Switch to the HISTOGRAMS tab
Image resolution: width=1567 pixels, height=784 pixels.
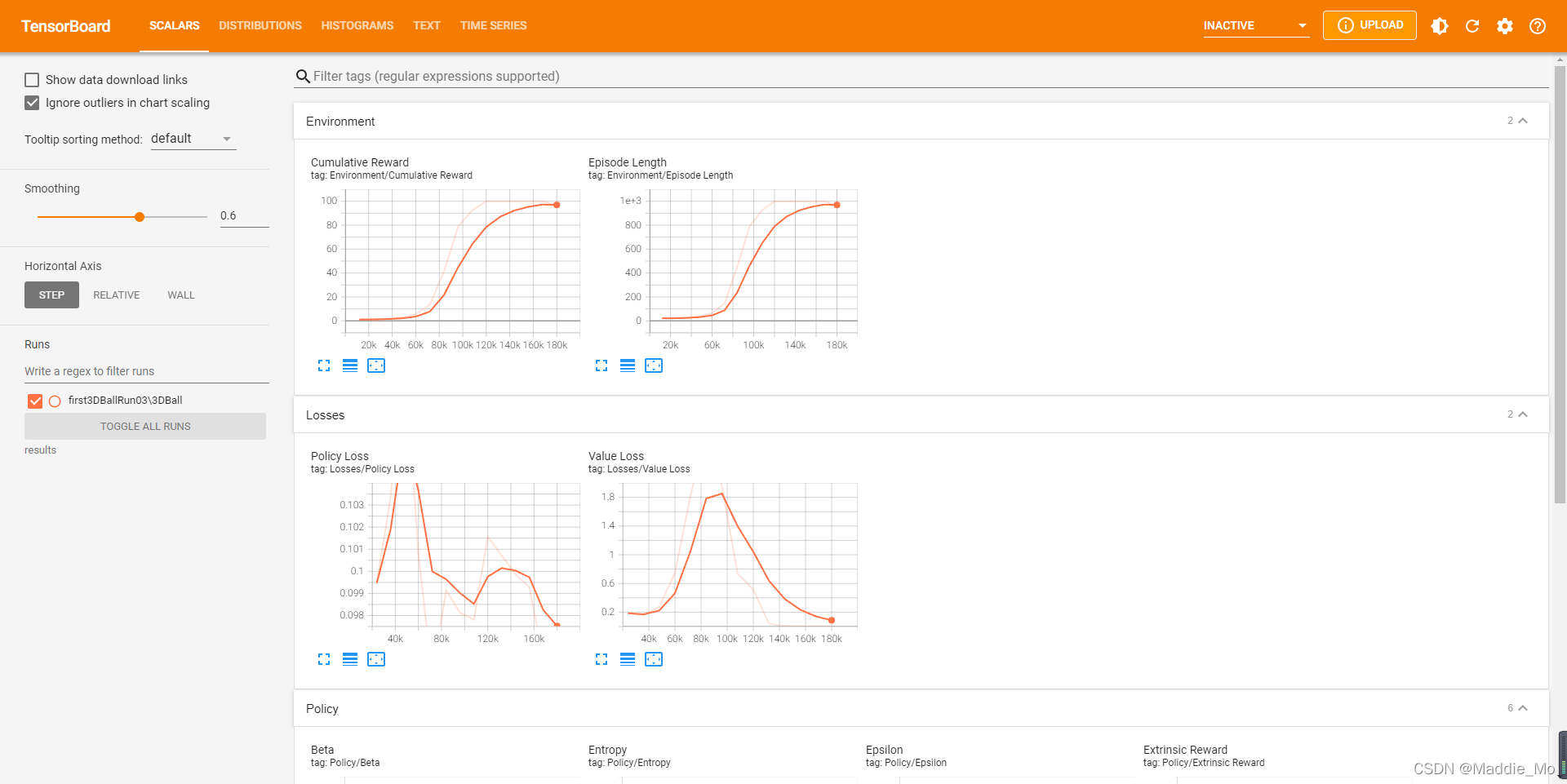click(x=357, y=26)
